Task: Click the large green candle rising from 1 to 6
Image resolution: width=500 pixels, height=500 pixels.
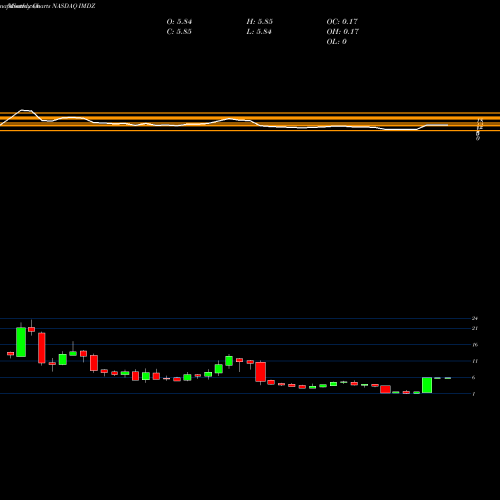Action: pos(427,385)
